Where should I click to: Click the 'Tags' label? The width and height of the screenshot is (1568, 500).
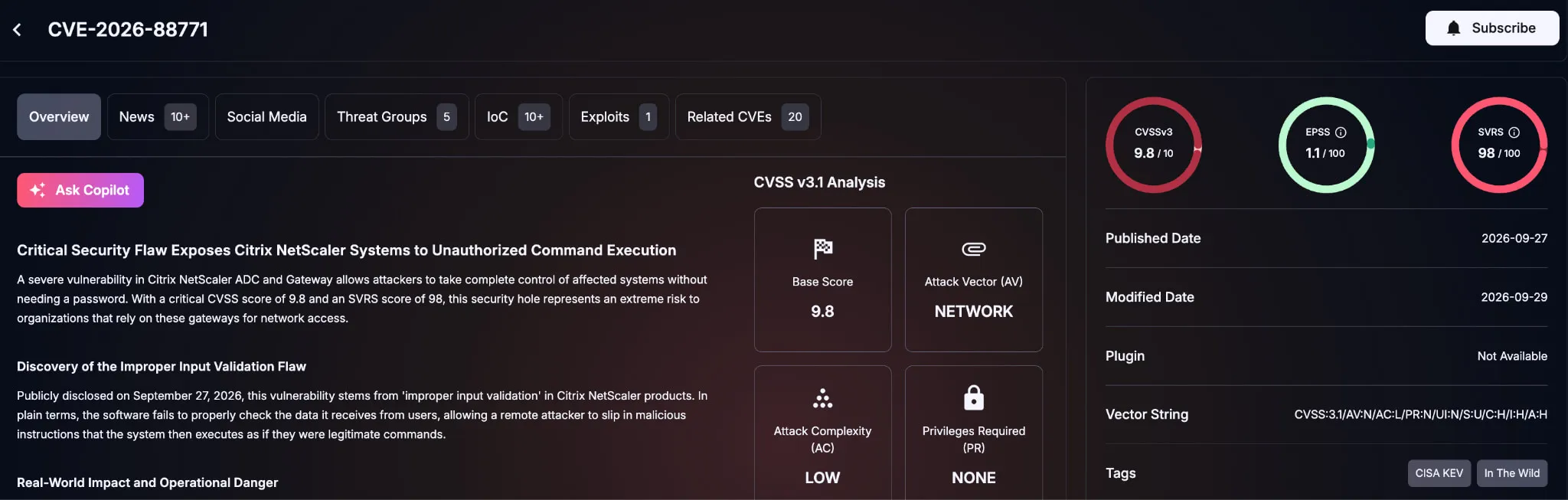[1120, 473]
